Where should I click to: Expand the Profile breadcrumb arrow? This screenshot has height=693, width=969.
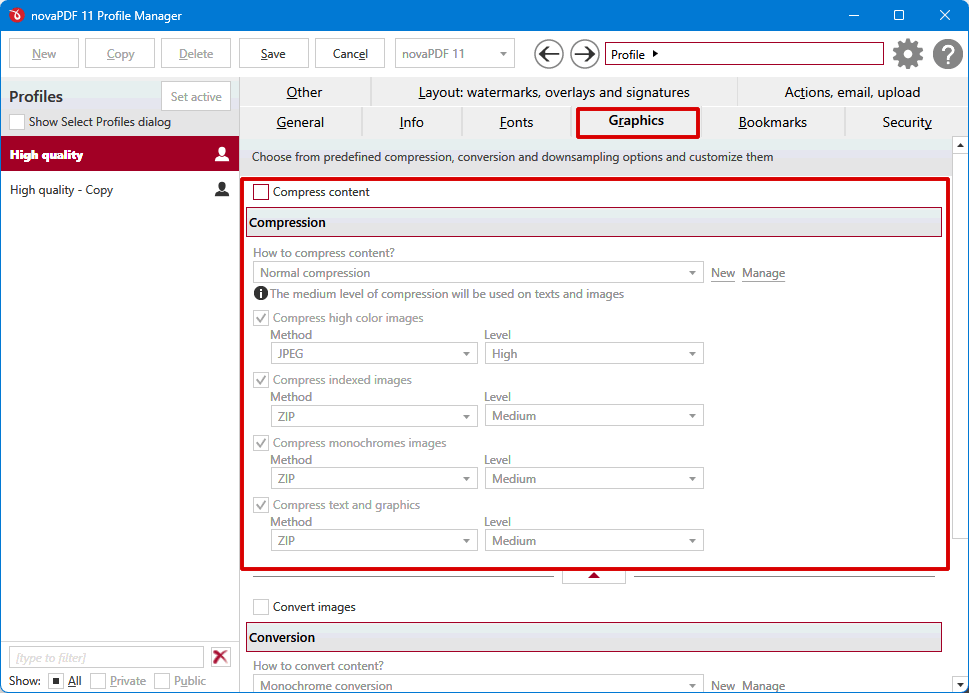655,54
